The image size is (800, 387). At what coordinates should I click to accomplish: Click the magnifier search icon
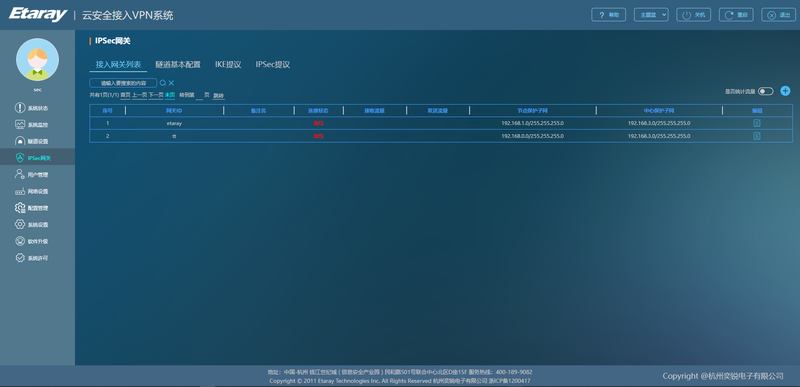pyautogui.click(x=163, y=83)
